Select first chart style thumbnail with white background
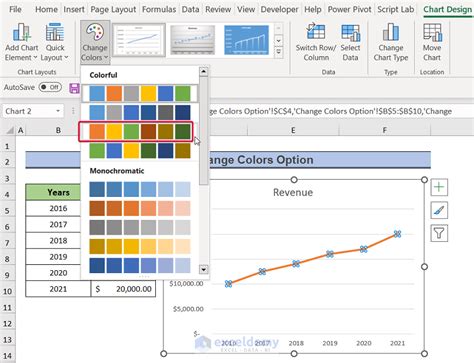This screenshot has height=363, width=474. (x=139, y=40)
